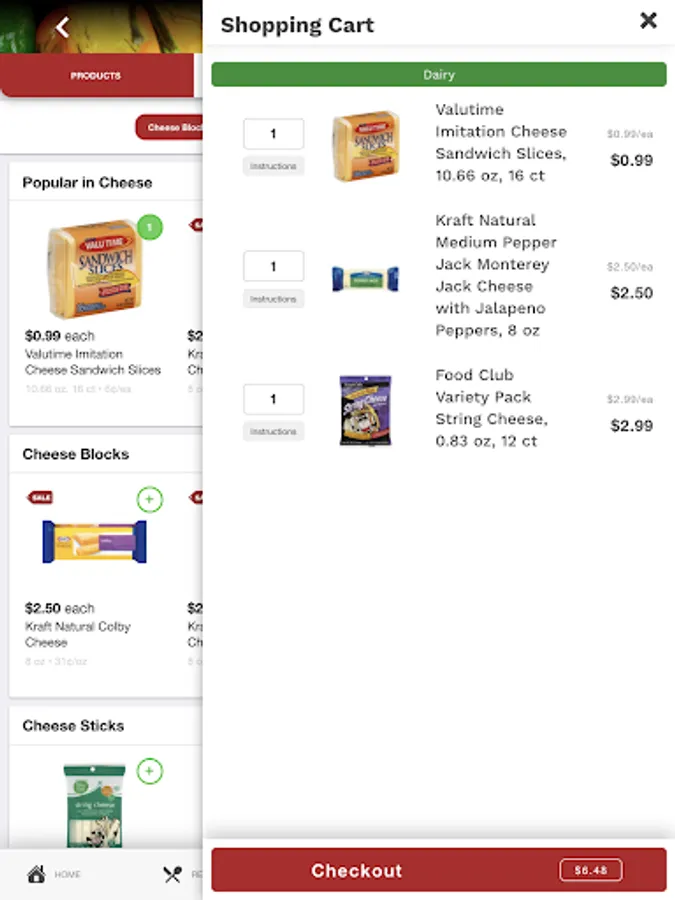675x900 pixels.
Task: Collapse the Dairy category header
Action: point(439,75)
